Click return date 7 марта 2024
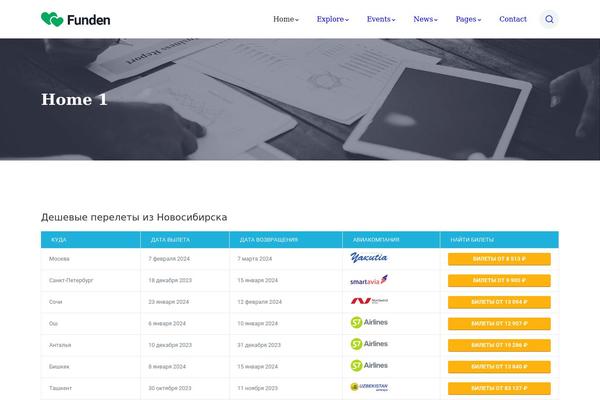This screenshot has width=600, height=400. point(254,259)
